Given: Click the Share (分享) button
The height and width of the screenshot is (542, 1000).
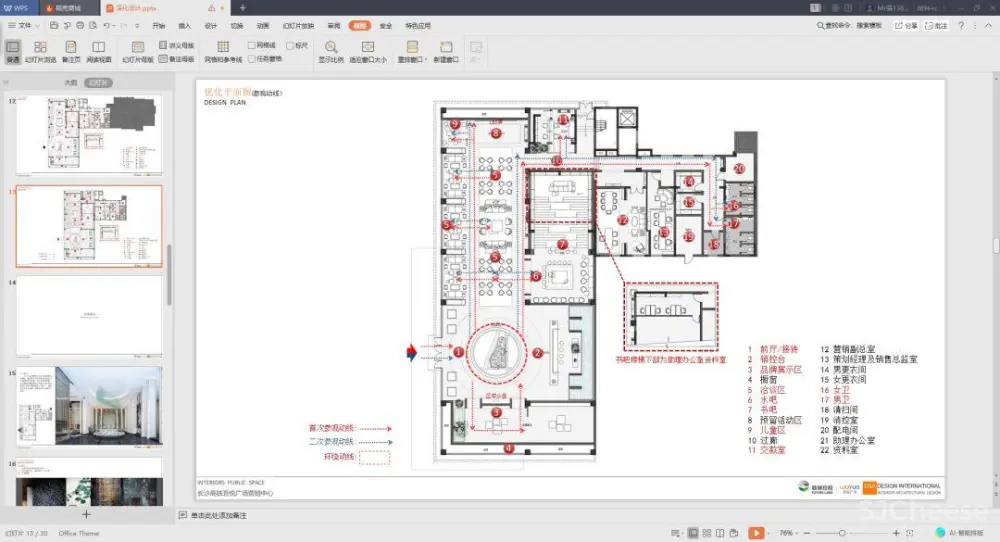Looking at the screenshot, I should click(906, 26).
